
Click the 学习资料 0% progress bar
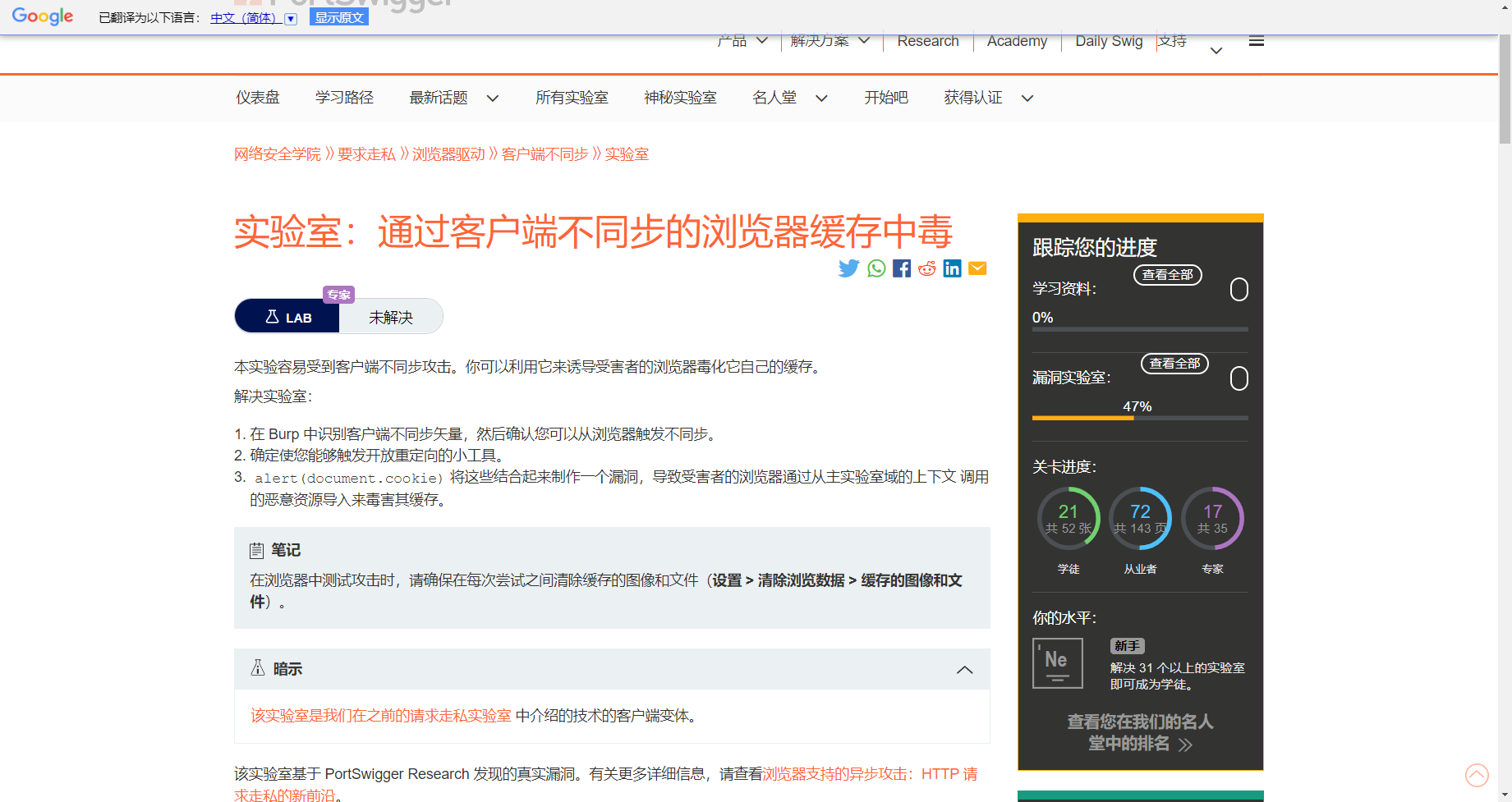click(1140, 329)
